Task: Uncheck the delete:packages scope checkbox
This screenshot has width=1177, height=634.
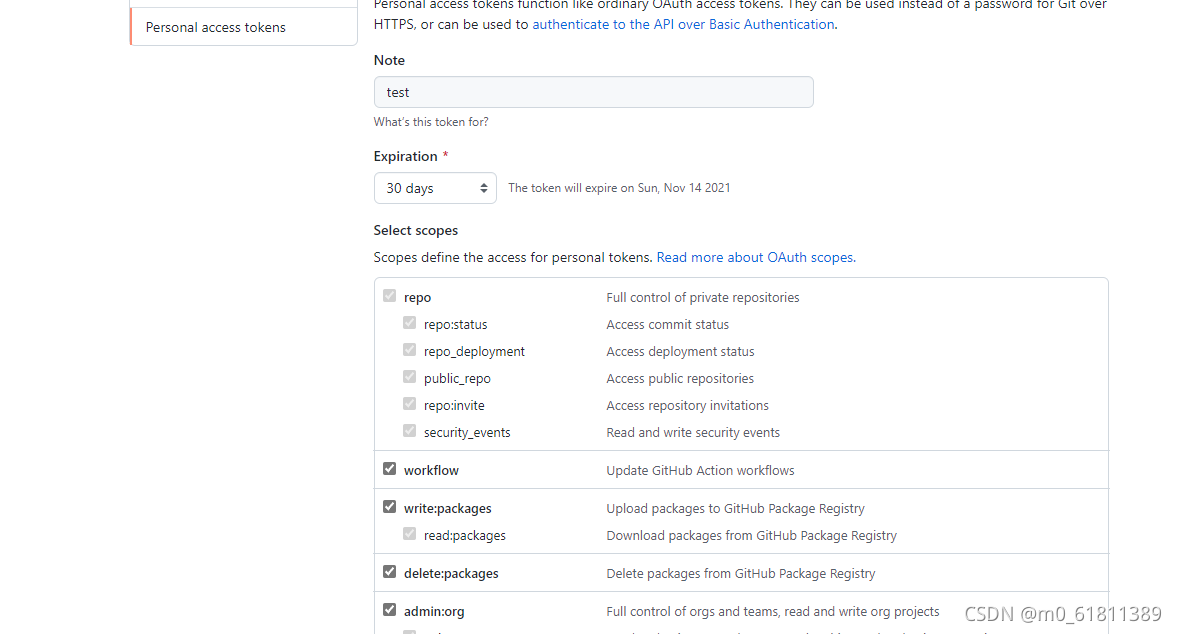Action: coord(389,572)
